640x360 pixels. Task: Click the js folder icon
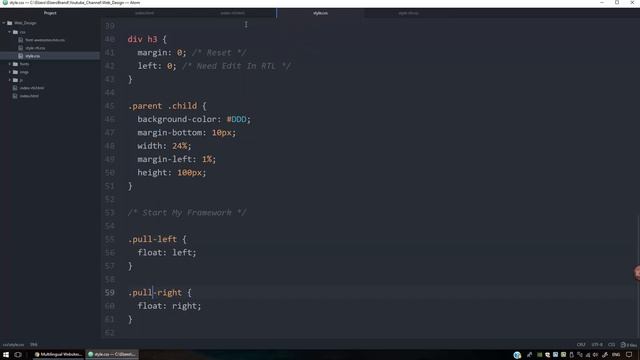point(16,80)
